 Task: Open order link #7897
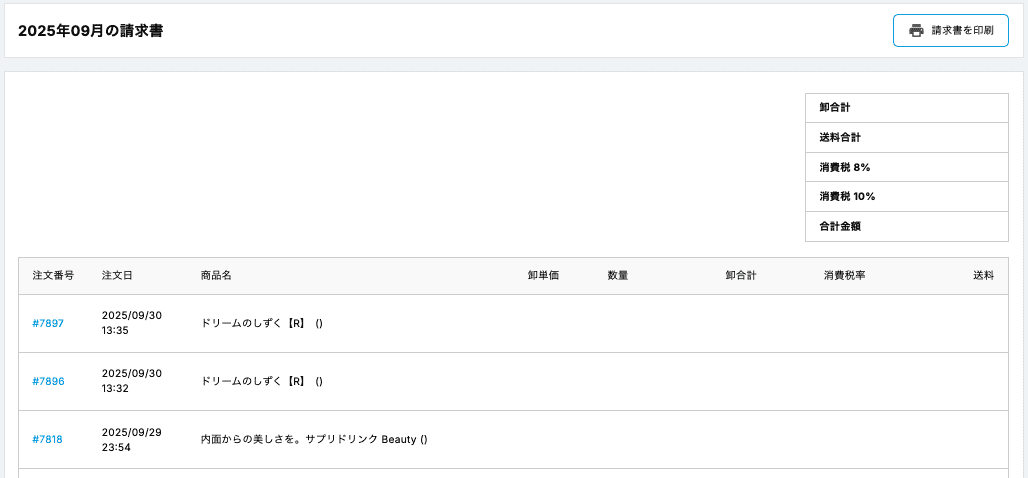tap(48, 323)
